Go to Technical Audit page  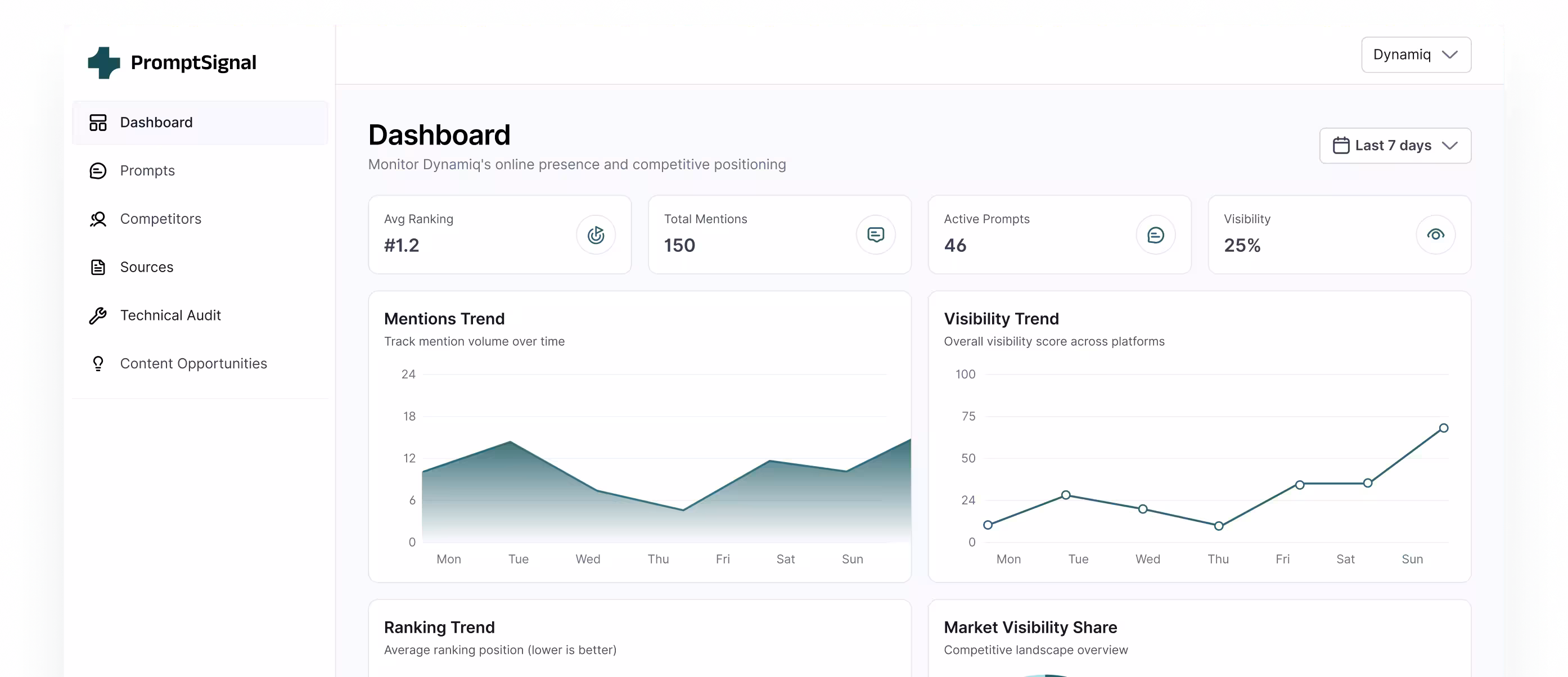170,315
